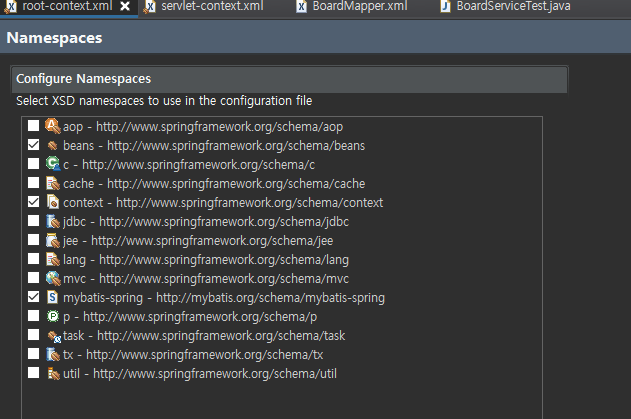Click the jee namespace icon
Screen dimensions: 631x419
[x=53, y=240]
